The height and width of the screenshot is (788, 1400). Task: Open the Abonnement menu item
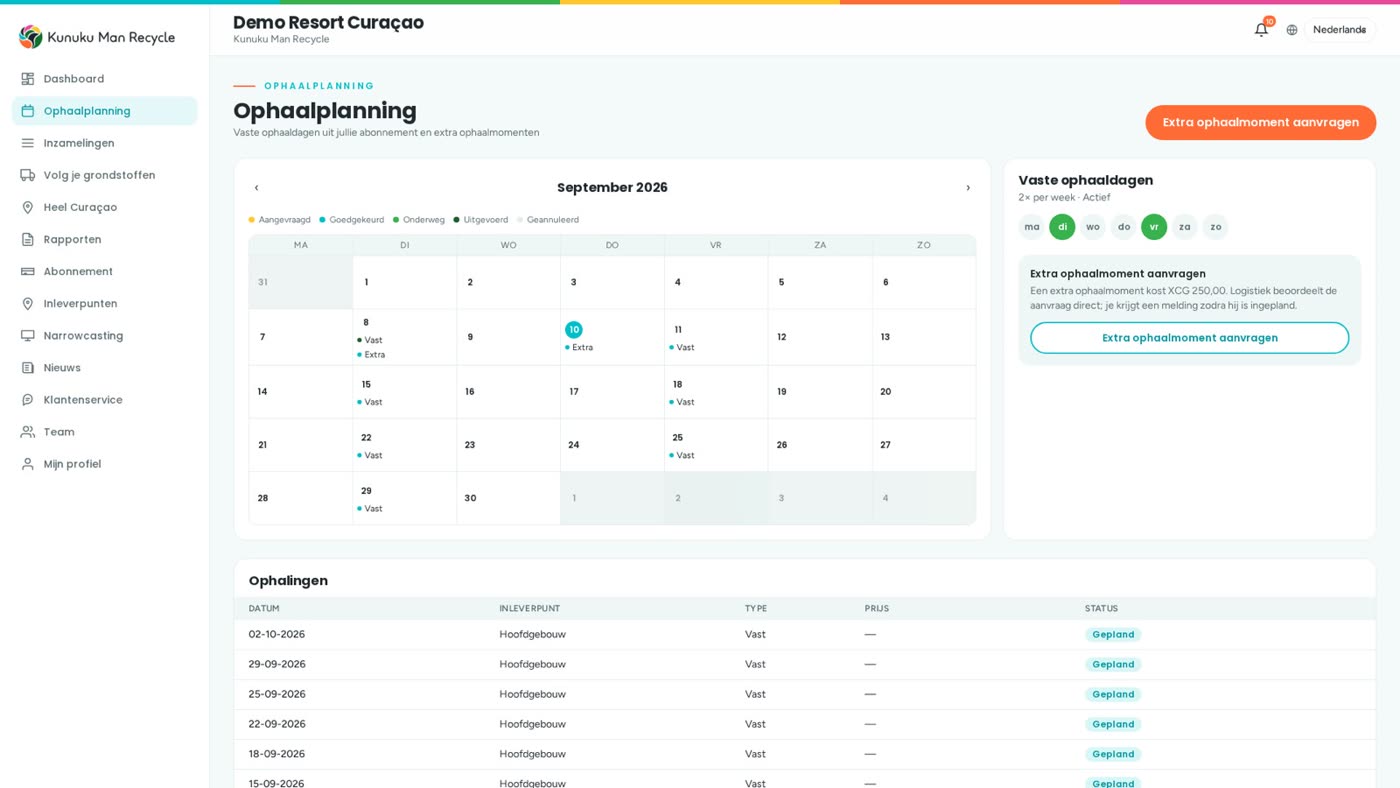(104, 271)
